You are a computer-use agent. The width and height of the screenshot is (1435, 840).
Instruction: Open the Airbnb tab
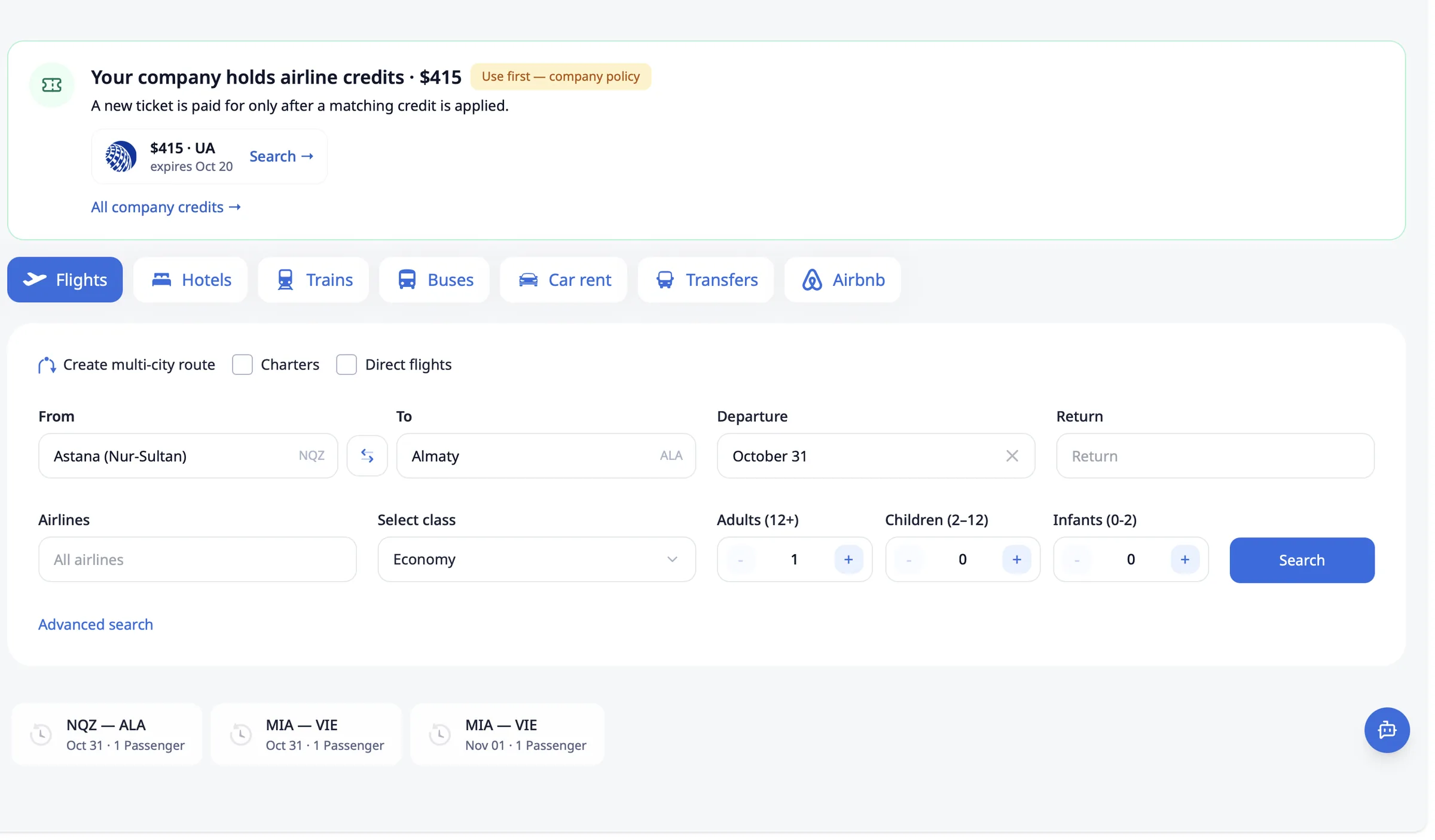pyautogui.click(x=843, y=280)
